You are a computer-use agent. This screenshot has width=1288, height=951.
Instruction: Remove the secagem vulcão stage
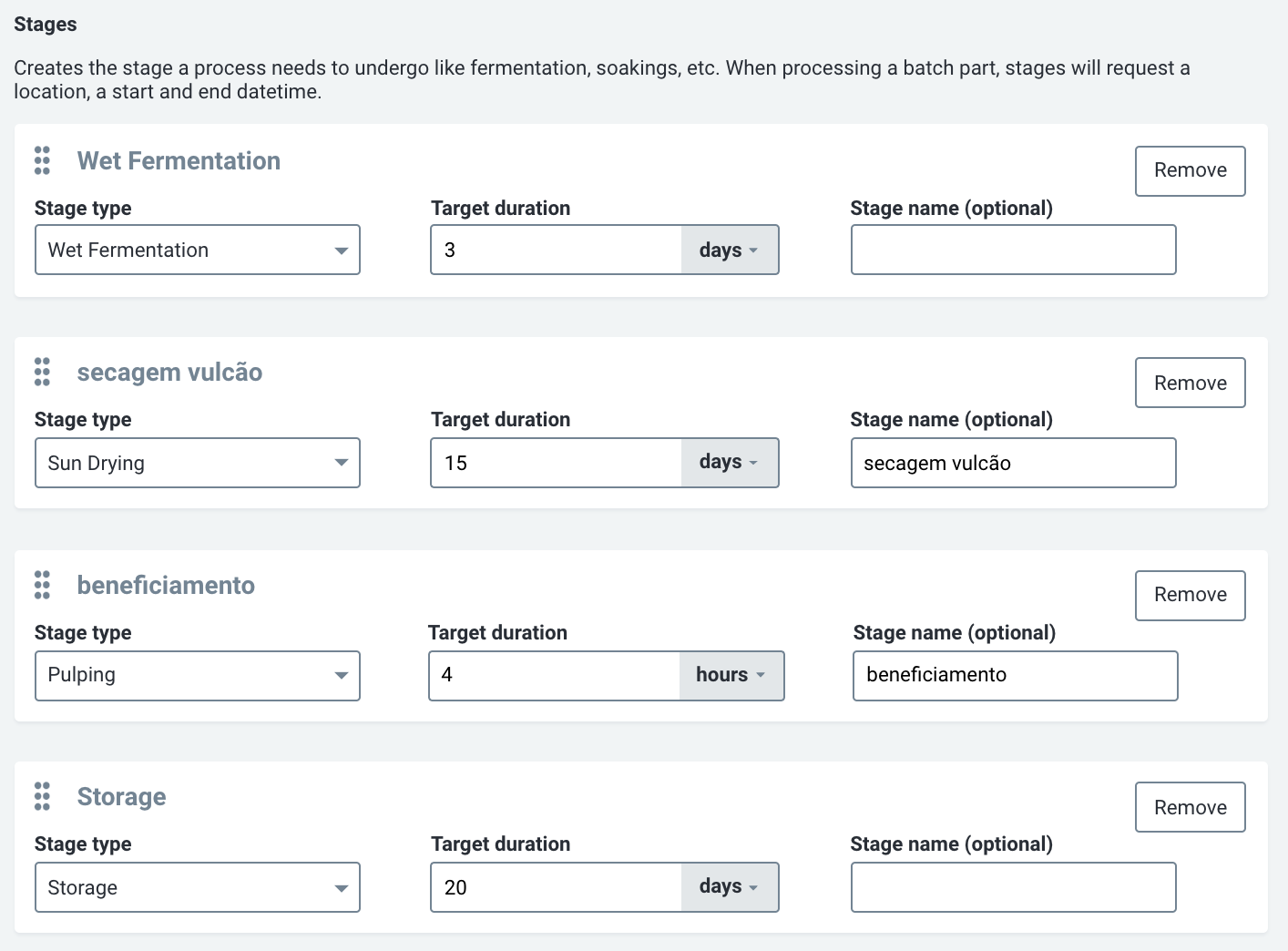1190,383
